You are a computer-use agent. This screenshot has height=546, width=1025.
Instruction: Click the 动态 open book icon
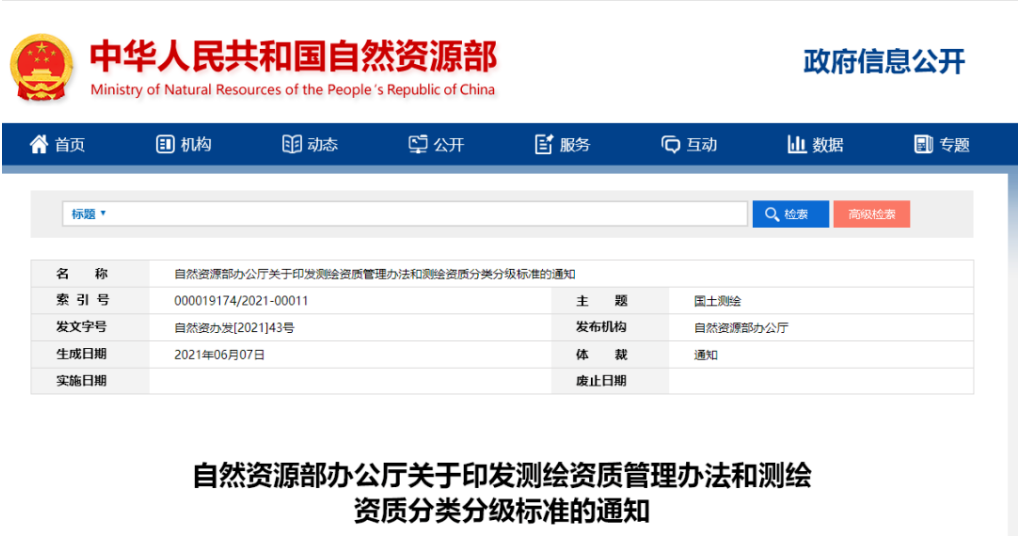(291, 145)
